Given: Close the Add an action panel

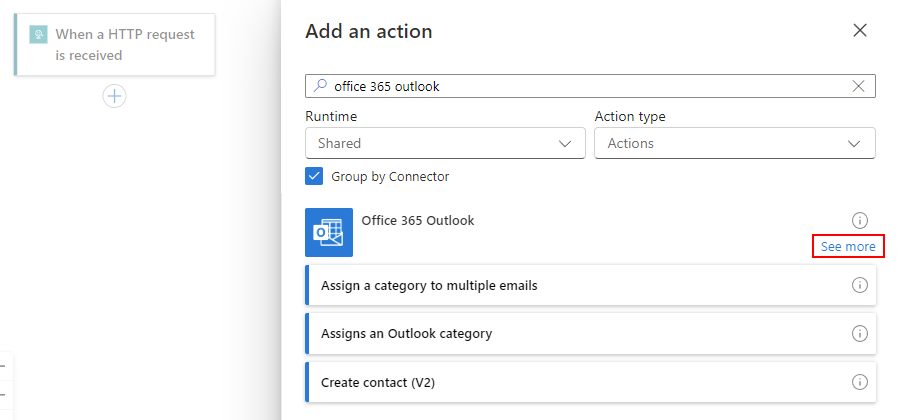Looking at the screenshot, I should 859,30.
